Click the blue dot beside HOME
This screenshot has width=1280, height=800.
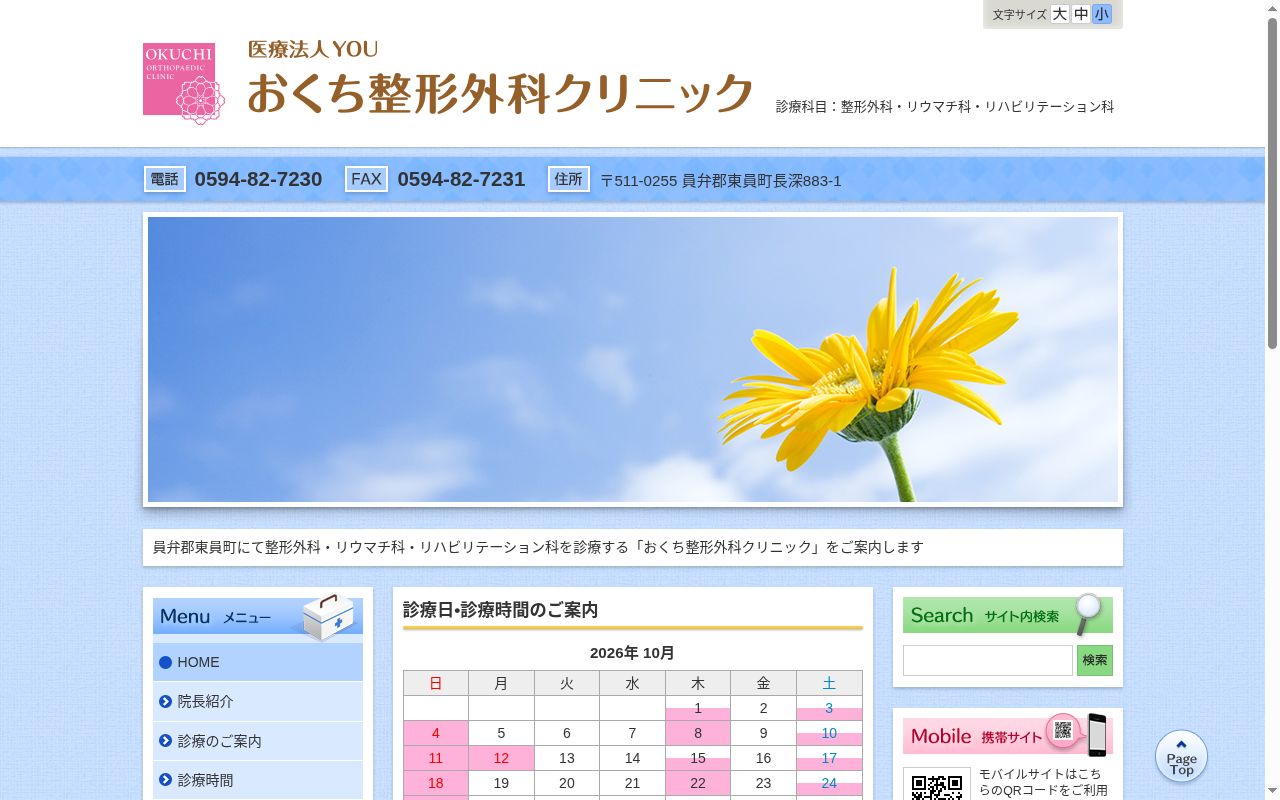[x=165, y=662]
